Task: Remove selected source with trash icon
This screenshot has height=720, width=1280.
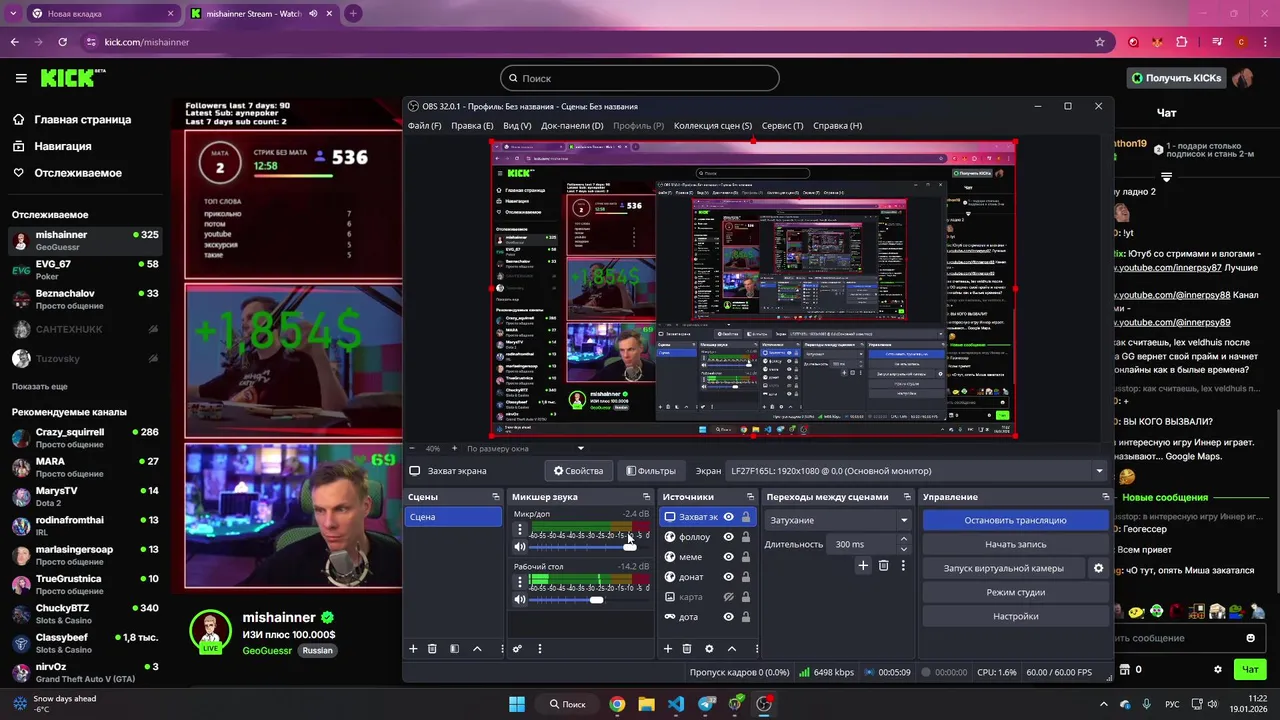Action: (x=687, y=649)
